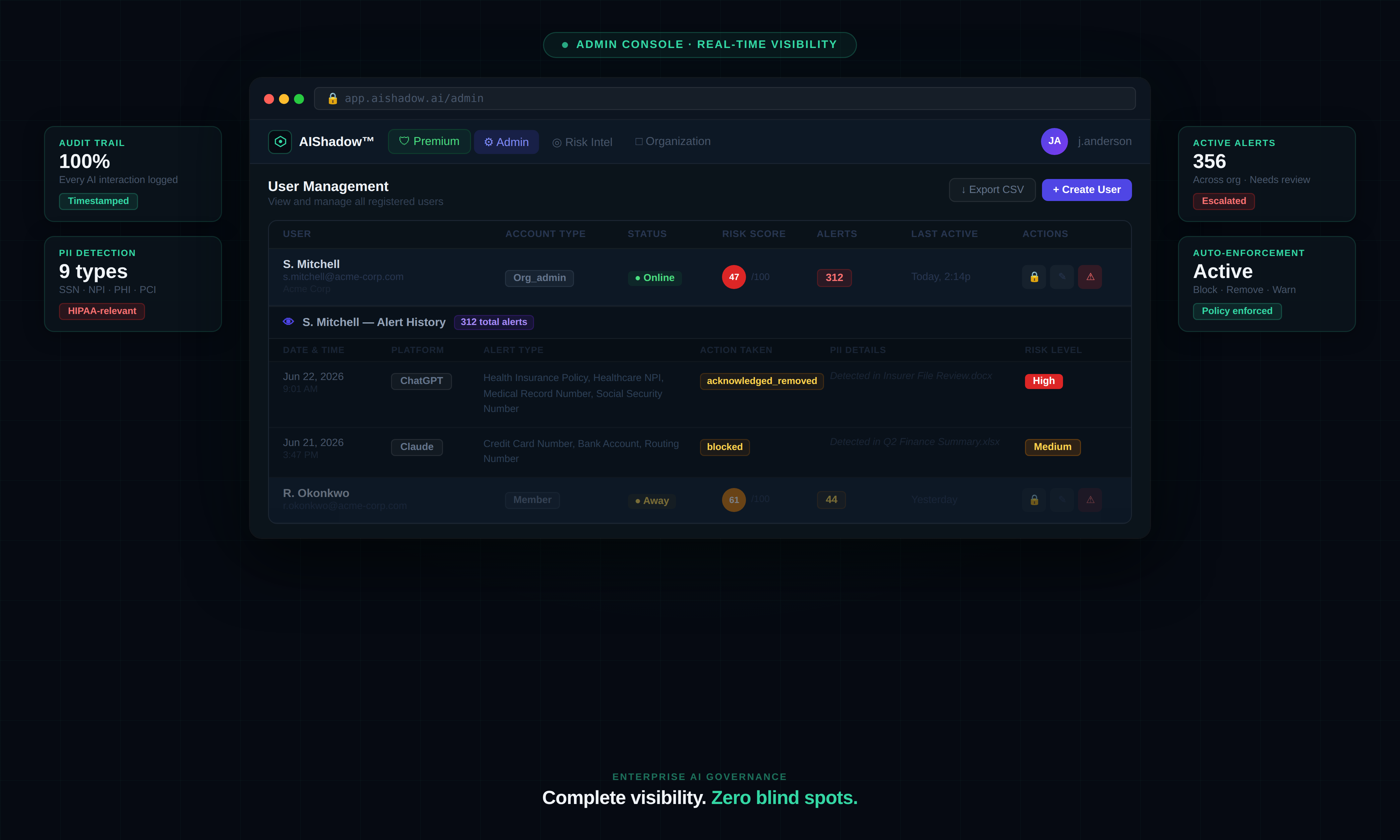Click the Claude platform tag
Viewport: 1400px width, 840px height.
tap(416, 447)
